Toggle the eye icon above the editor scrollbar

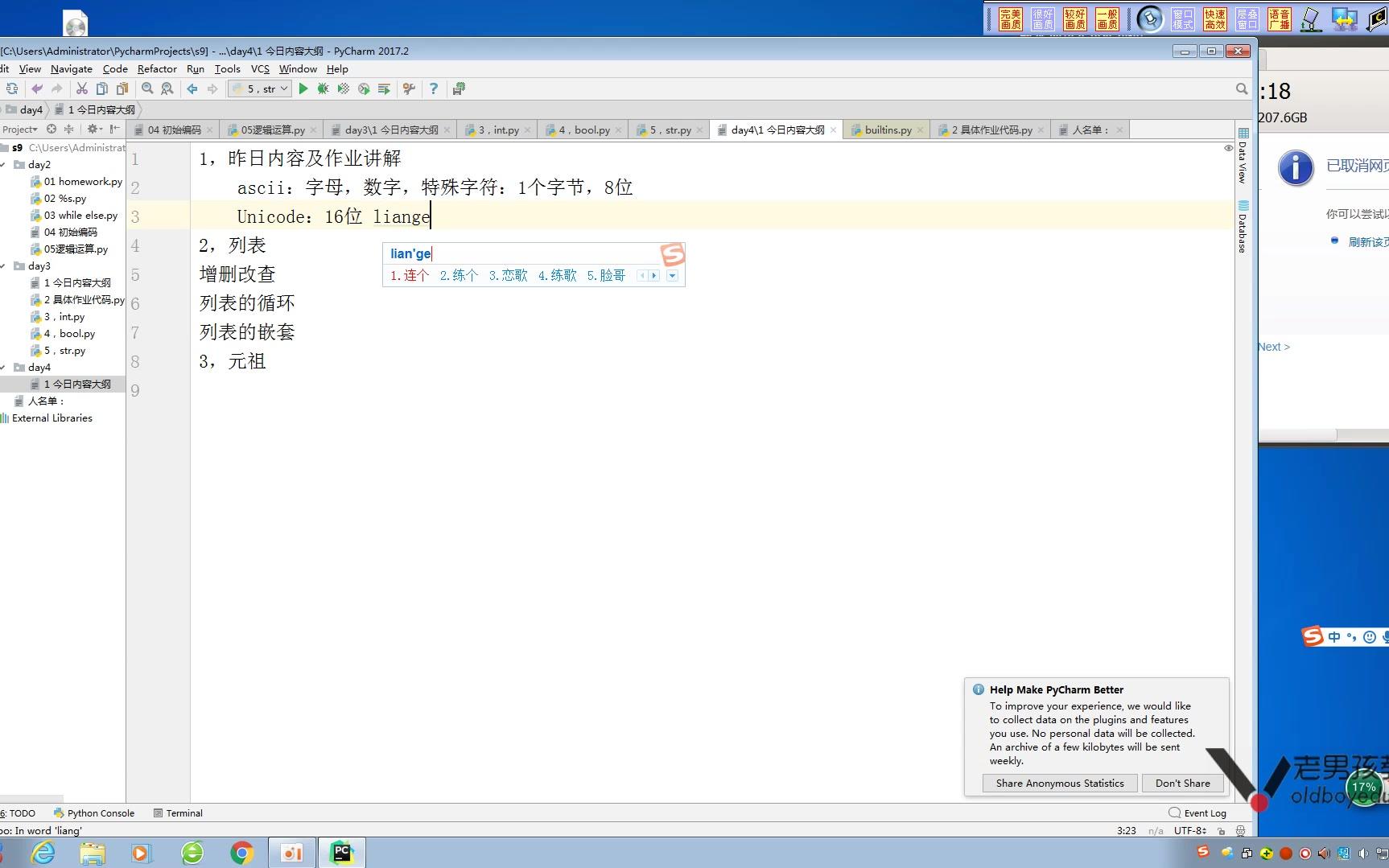[1227, 148]
